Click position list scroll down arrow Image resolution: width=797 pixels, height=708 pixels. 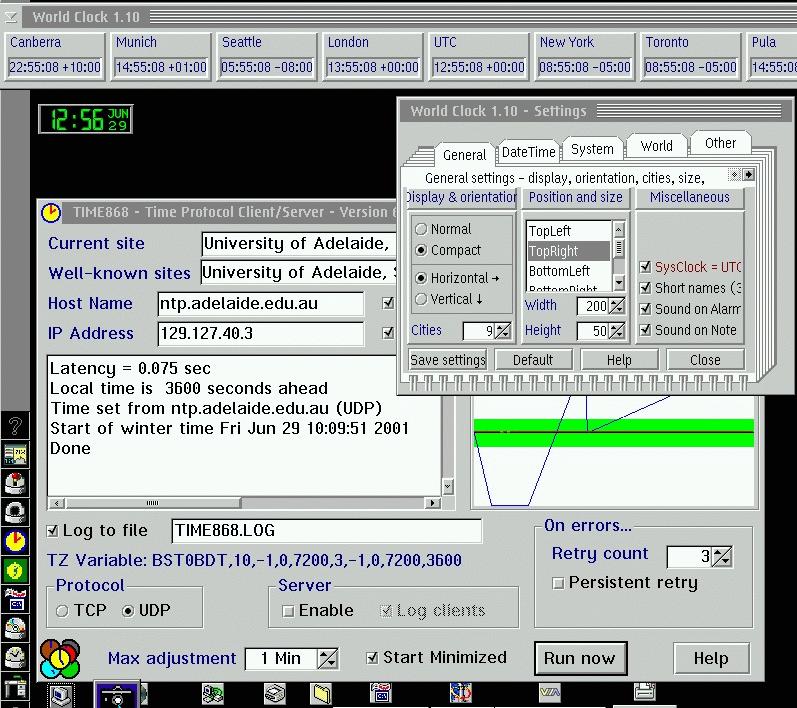point(619,282)
